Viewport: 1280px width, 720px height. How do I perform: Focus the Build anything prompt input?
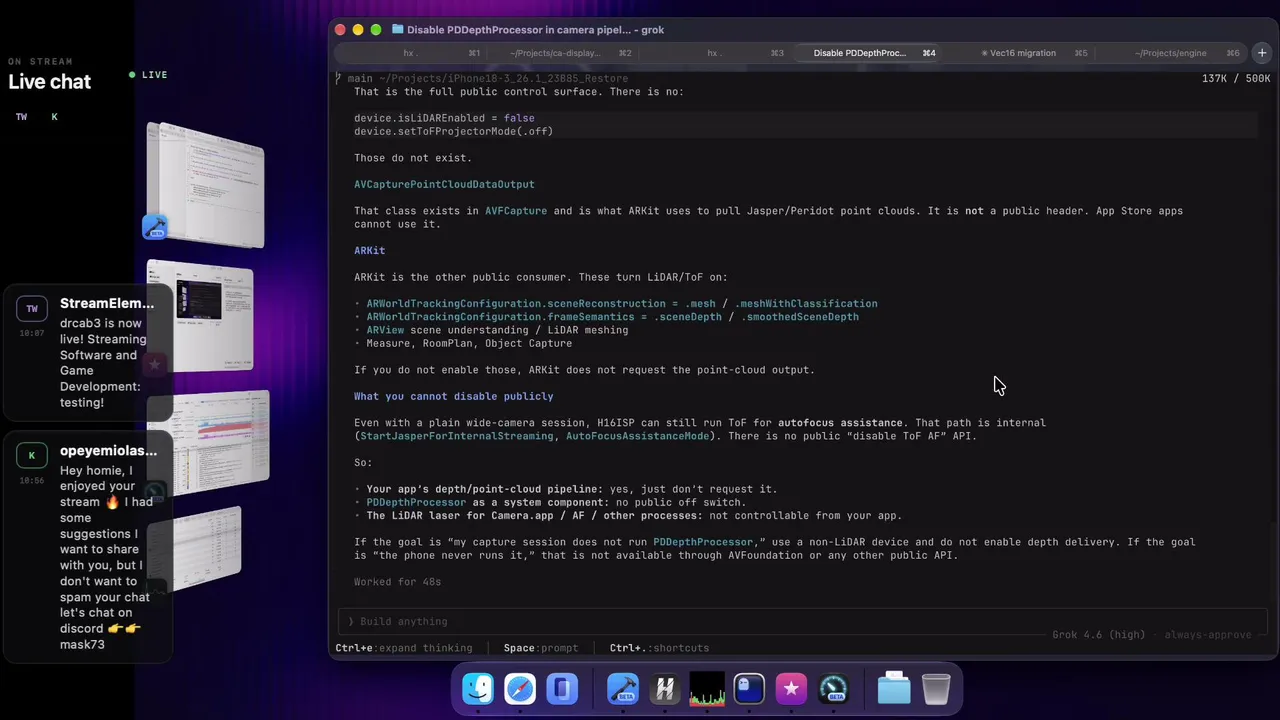coord(800,622)
